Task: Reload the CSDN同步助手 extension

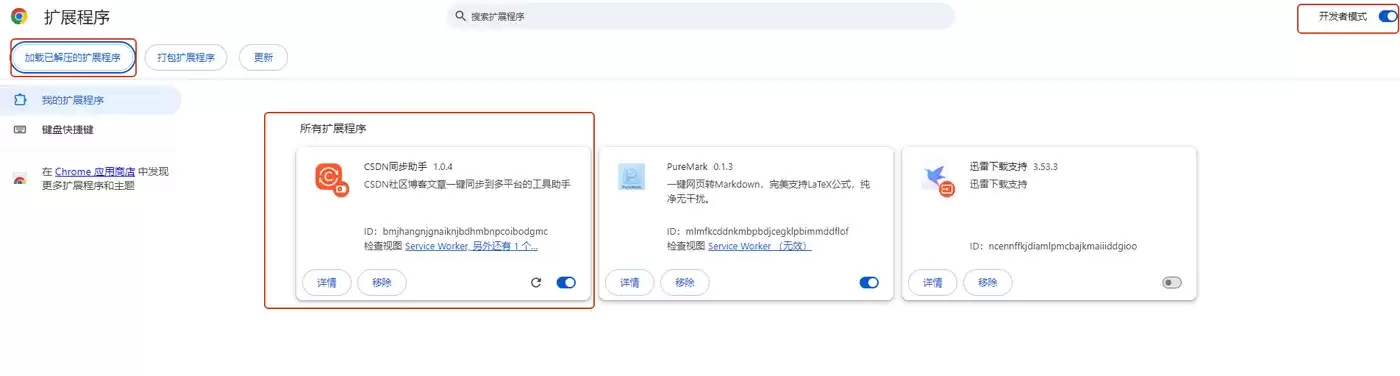Action: 536,283
